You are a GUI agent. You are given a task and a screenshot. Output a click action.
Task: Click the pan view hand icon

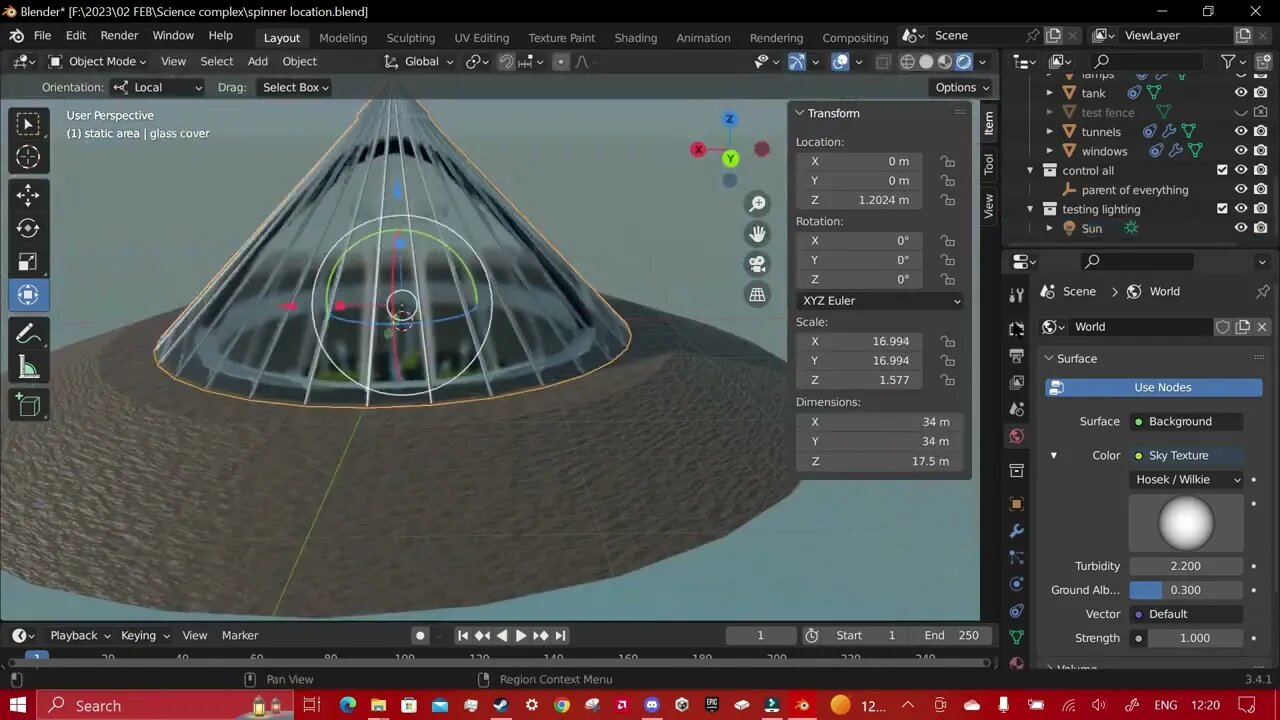[x=758, y=234]
